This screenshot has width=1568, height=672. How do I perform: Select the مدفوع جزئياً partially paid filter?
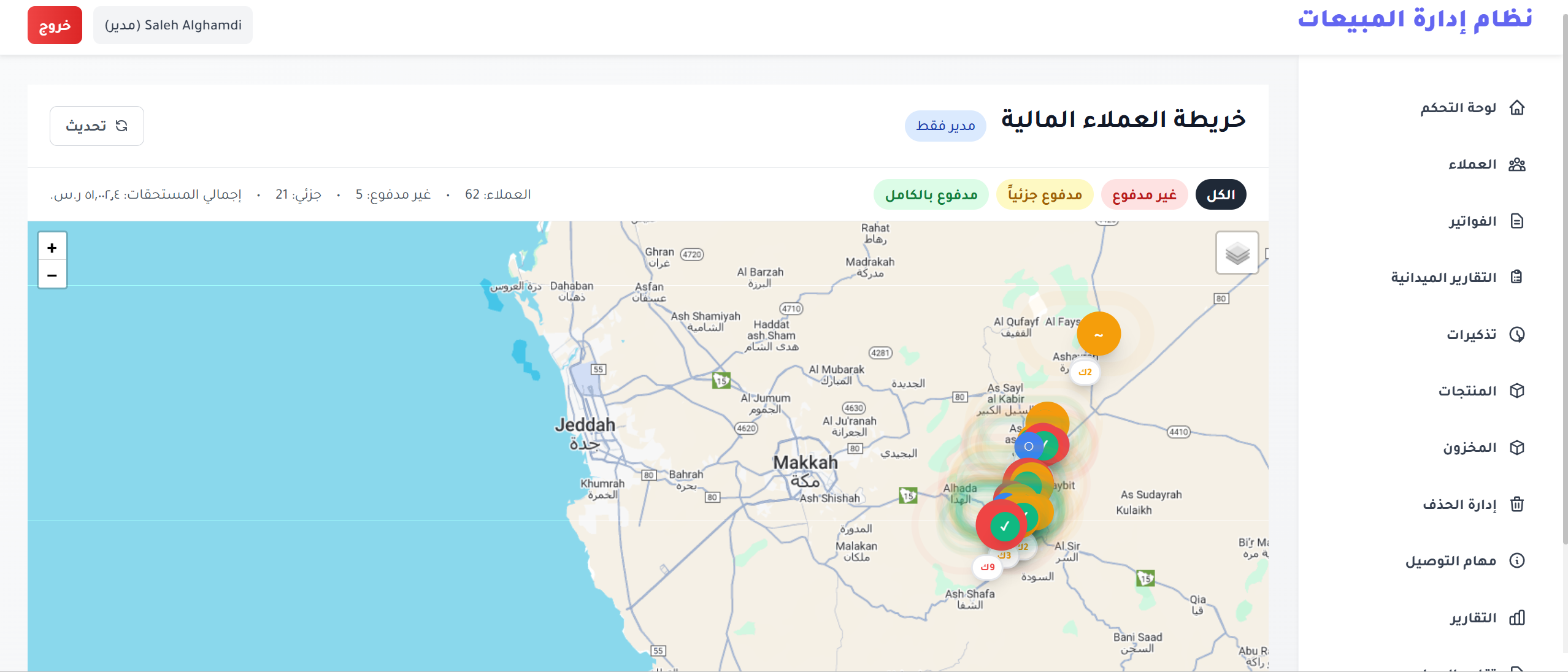pyautogui.click(x=1045, y=194)
